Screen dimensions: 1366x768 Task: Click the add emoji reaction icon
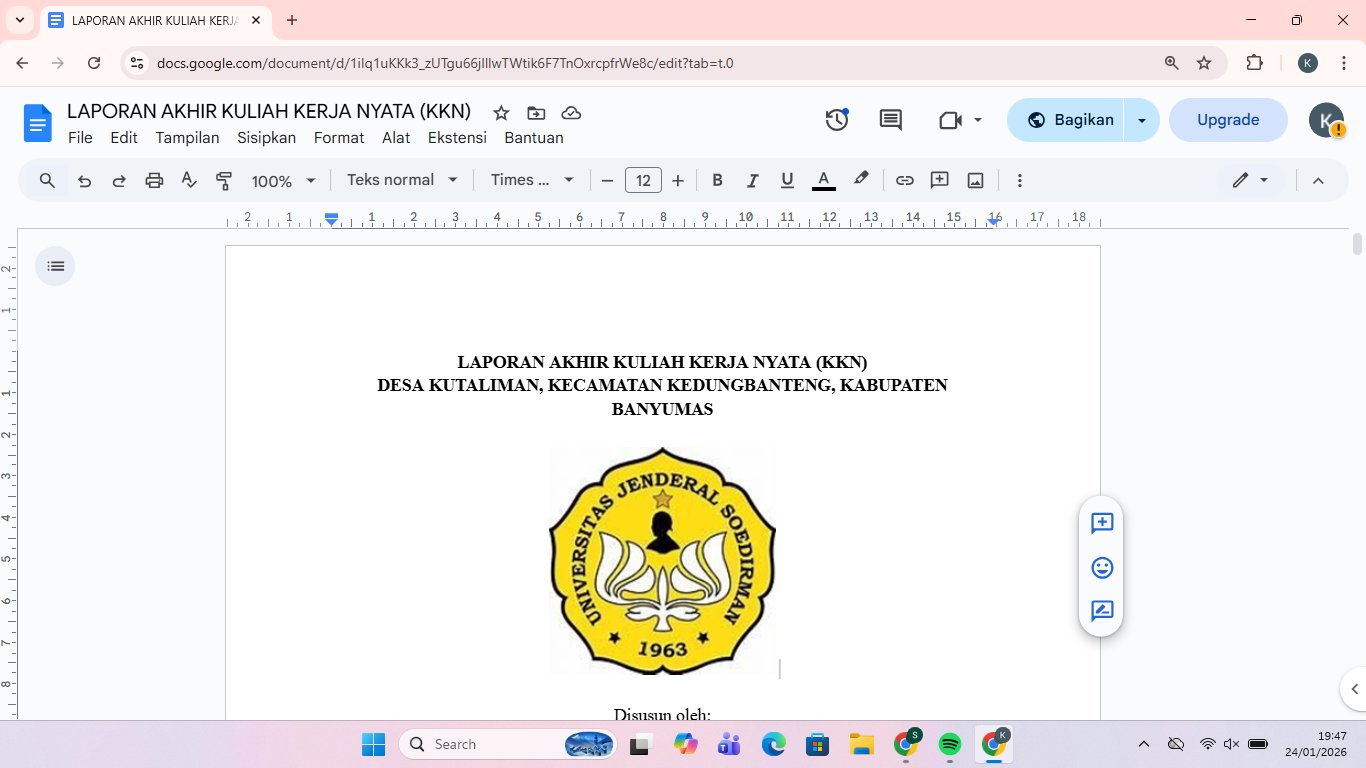(x=1102, y=568)
